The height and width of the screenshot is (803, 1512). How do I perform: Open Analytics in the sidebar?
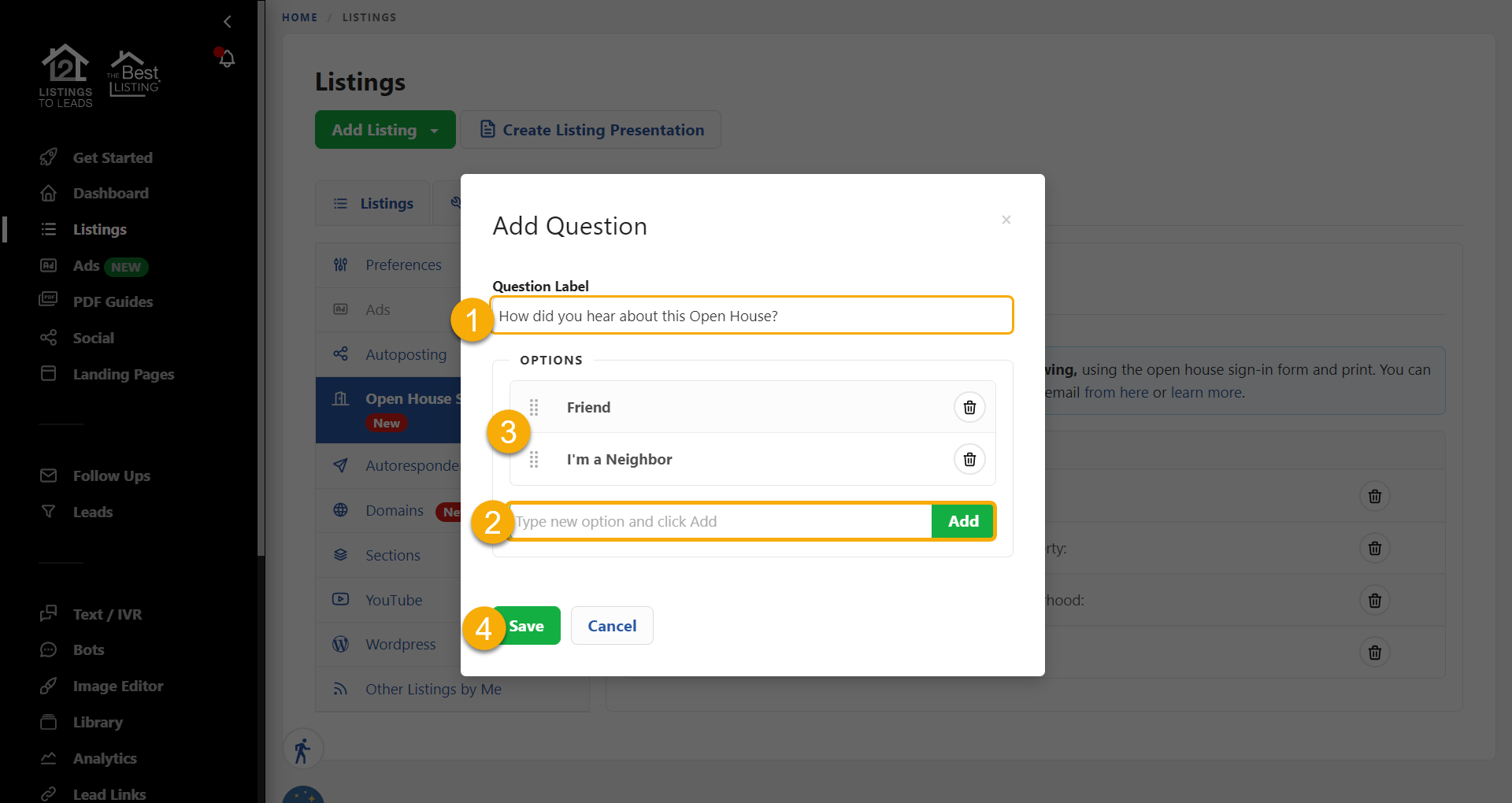[x=105, y=758]
